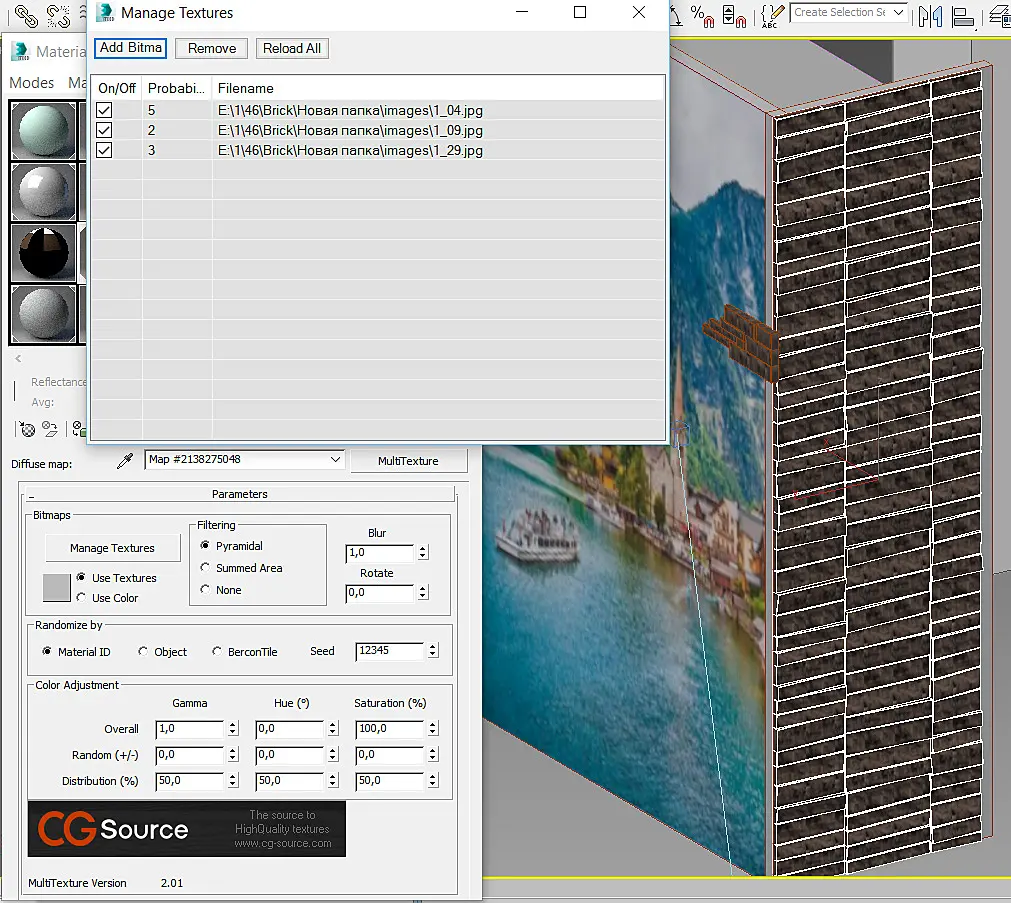Viewport: 1011px width, 903px height.
Task: Click the Unlink Selection broken-chain icon
Action: click(x=59, y=15)
